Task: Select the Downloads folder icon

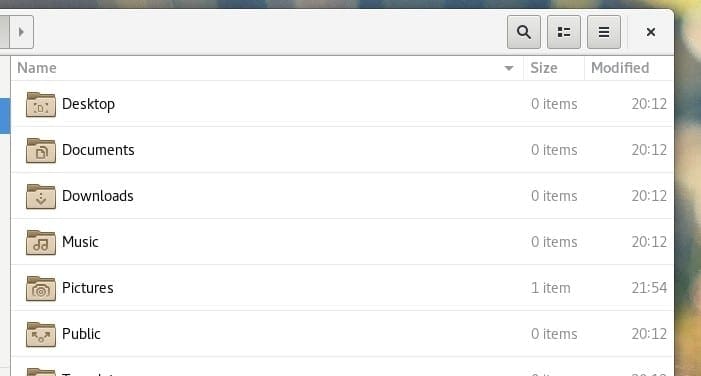Action: click(41, 196)
